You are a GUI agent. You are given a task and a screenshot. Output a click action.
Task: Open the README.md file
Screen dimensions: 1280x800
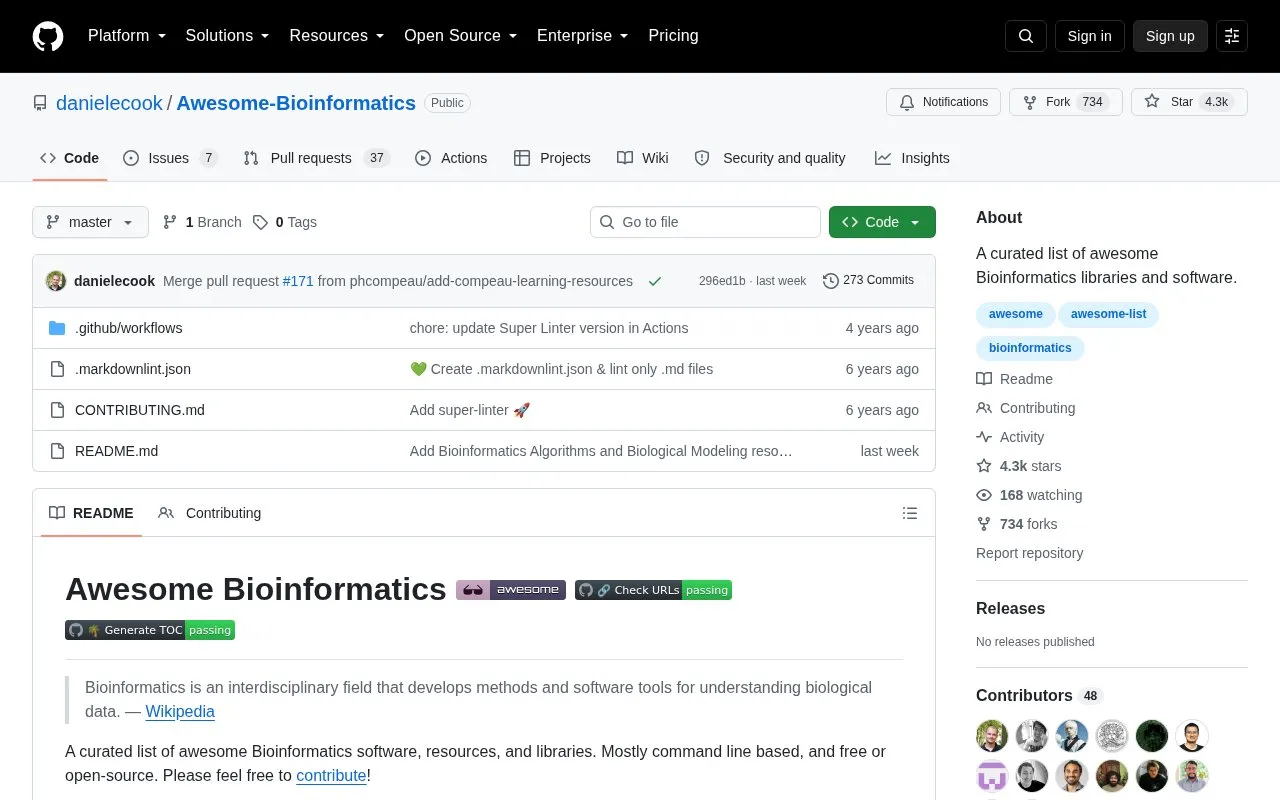(x=116, y=451)
